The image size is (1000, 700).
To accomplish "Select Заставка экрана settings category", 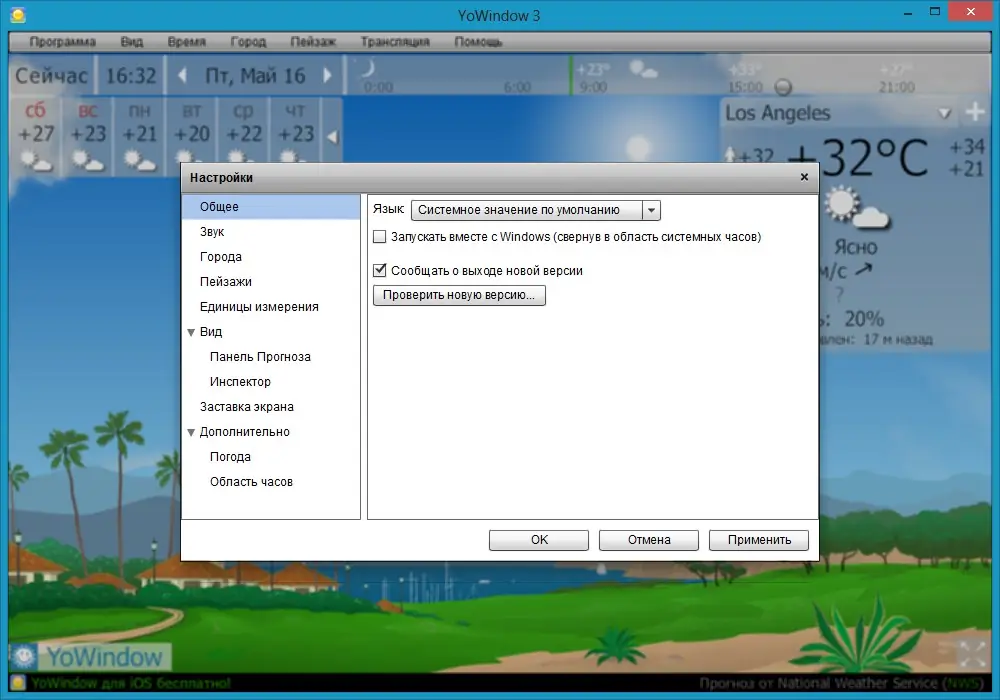I will click(271, 407).
